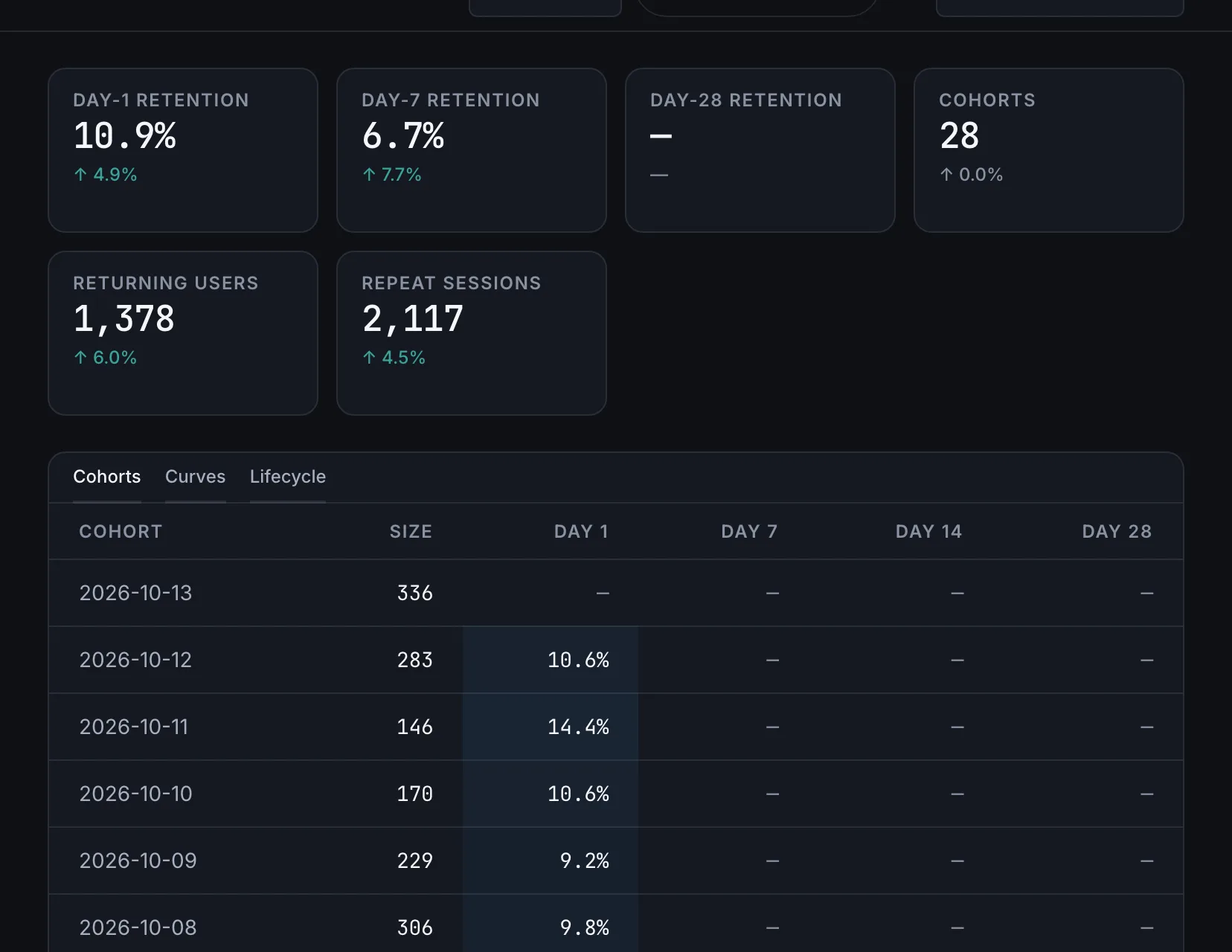Viewport: 1232px width, 952px height.
Task: Open the Returning Users card
Action: click(x=183, y=333)
